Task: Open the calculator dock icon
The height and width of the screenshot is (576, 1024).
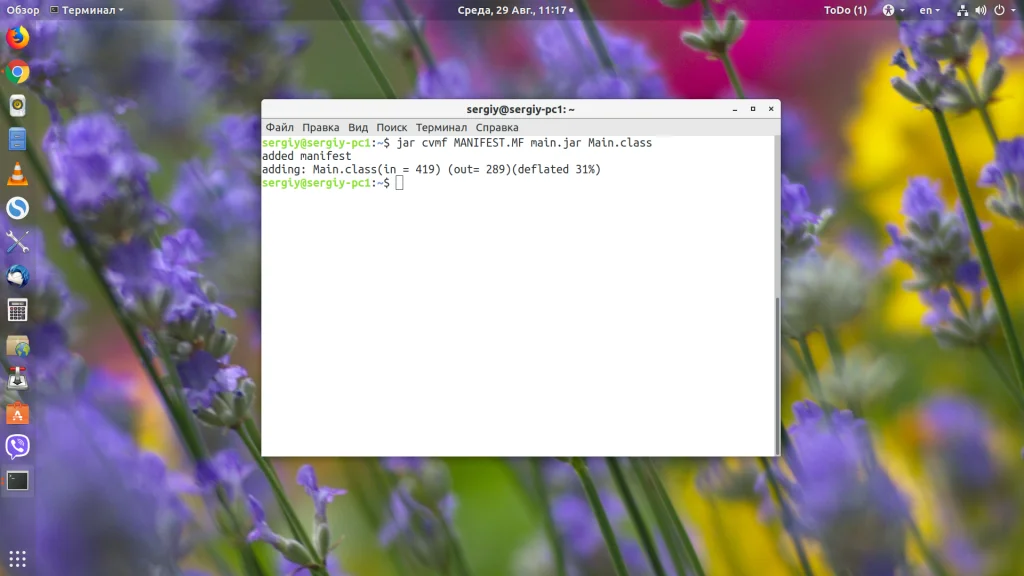Action: (x=18, y=310)
